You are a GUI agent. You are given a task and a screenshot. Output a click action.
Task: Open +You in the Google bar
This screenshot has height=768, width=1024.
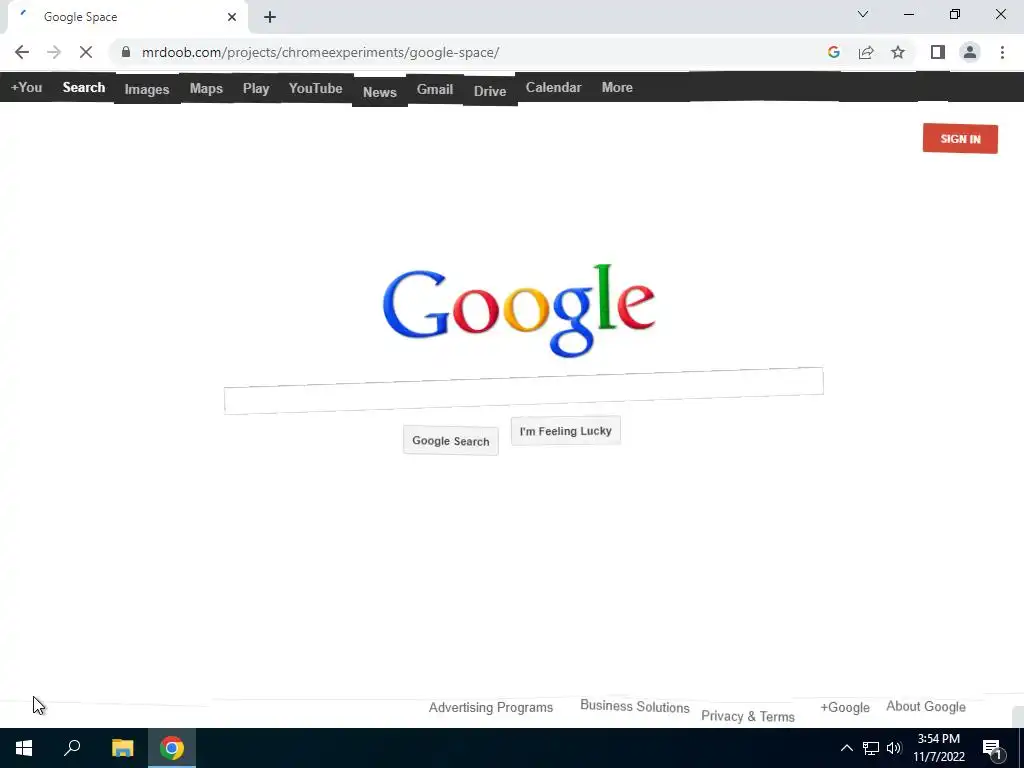pyautogui.click(x=26, y=88)
